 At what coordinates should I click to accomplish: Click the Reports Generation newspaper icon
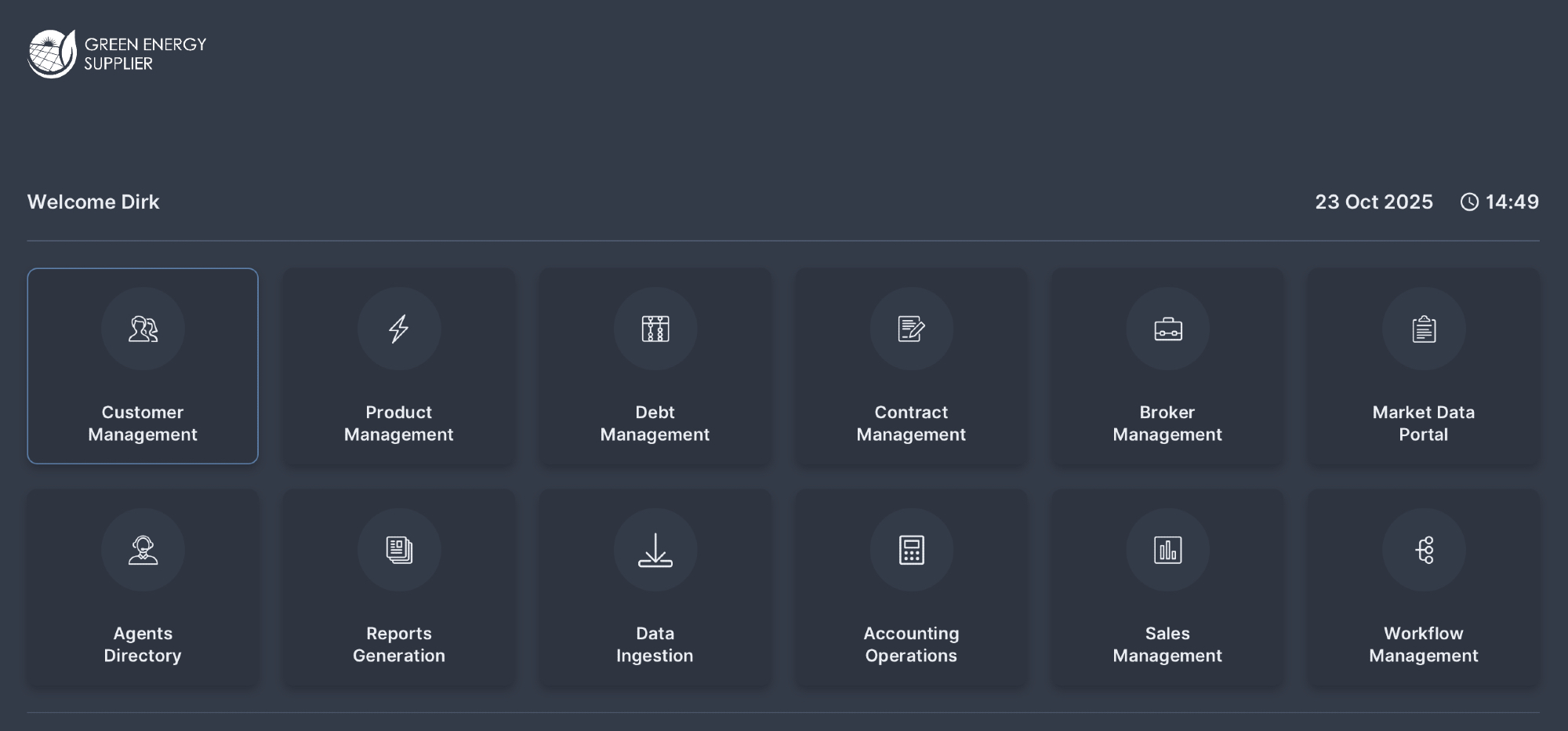[x=399, y=550]
